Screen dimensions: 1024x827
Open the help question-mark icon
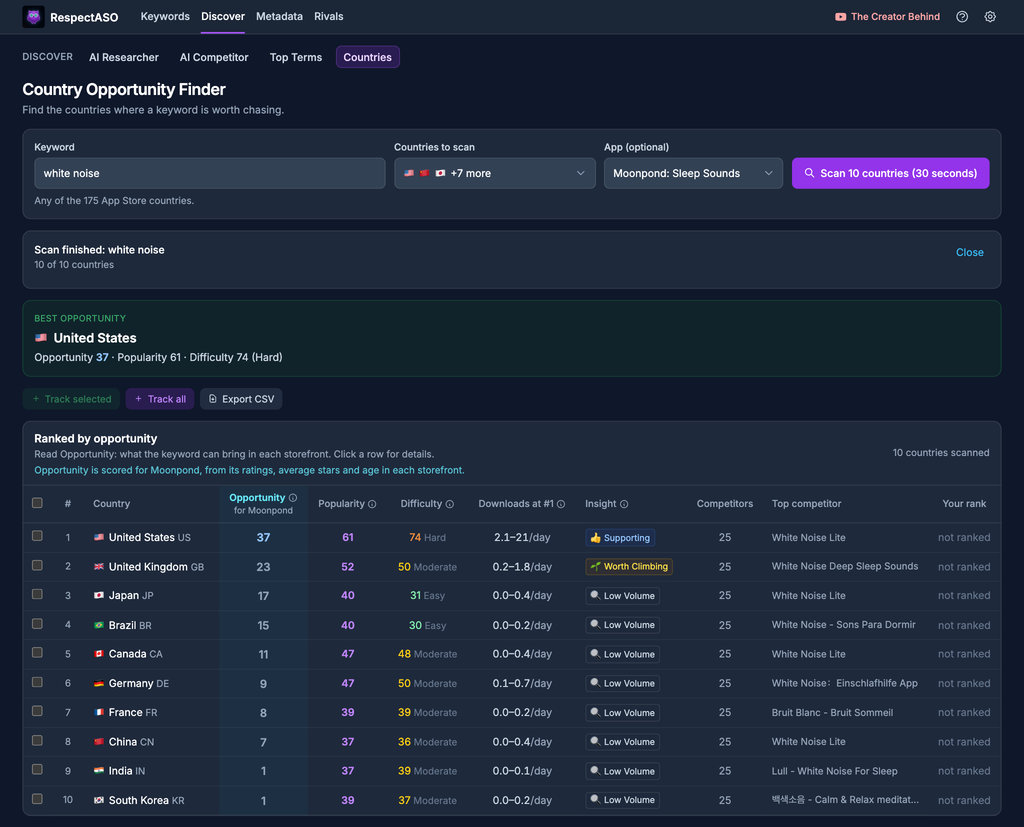coord(962,17)
